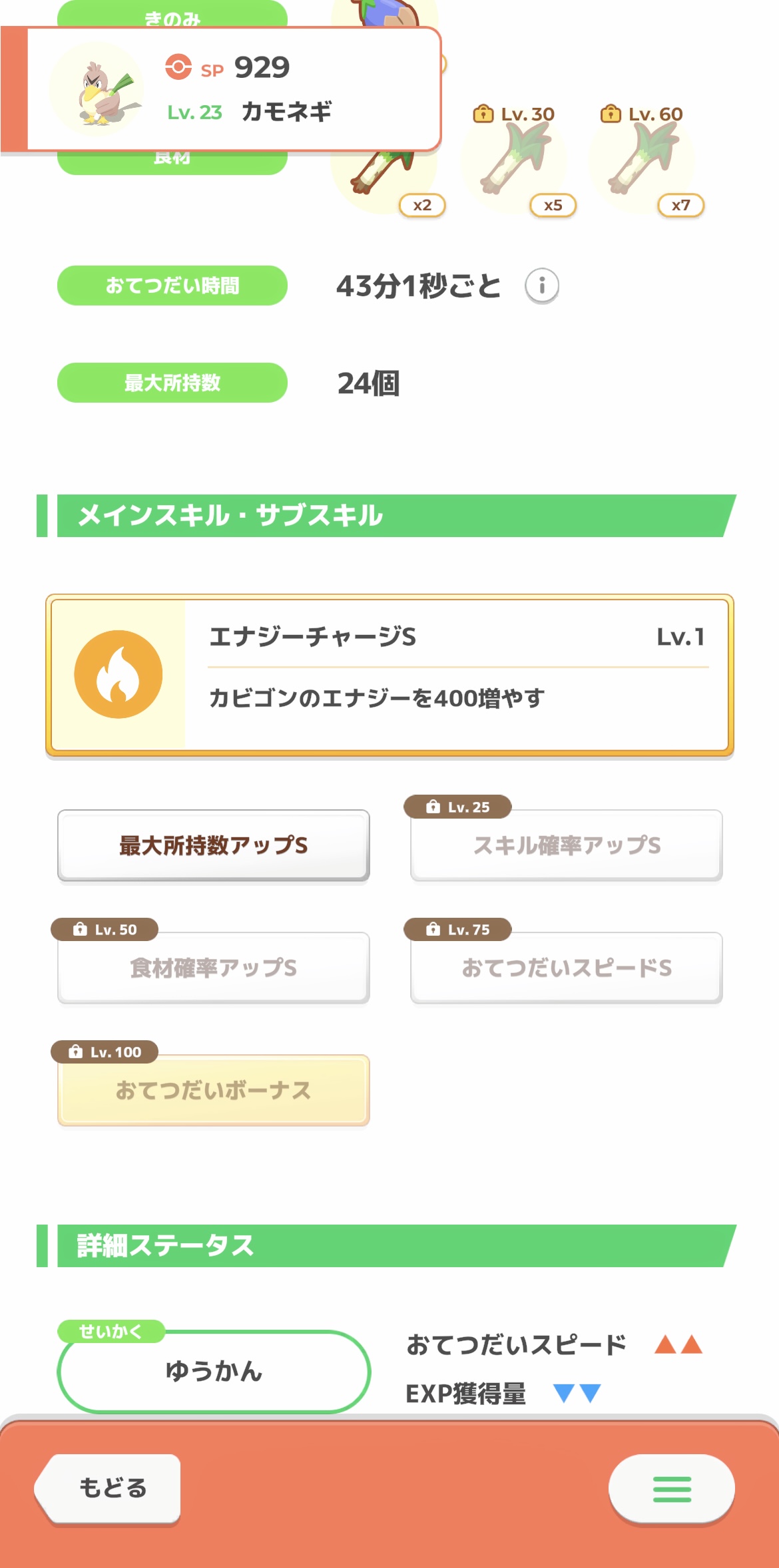
Task: Tap the gold おてつだいボーナス sub skill
Action: pyautogui.click(x=213, y=1090)
